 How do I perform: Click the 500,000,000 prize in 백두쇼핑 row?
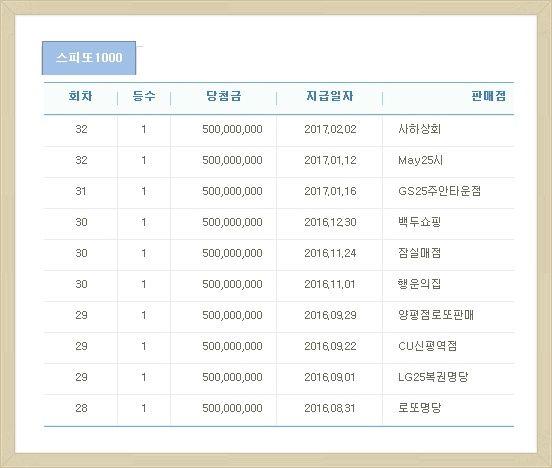pos(232,222)
